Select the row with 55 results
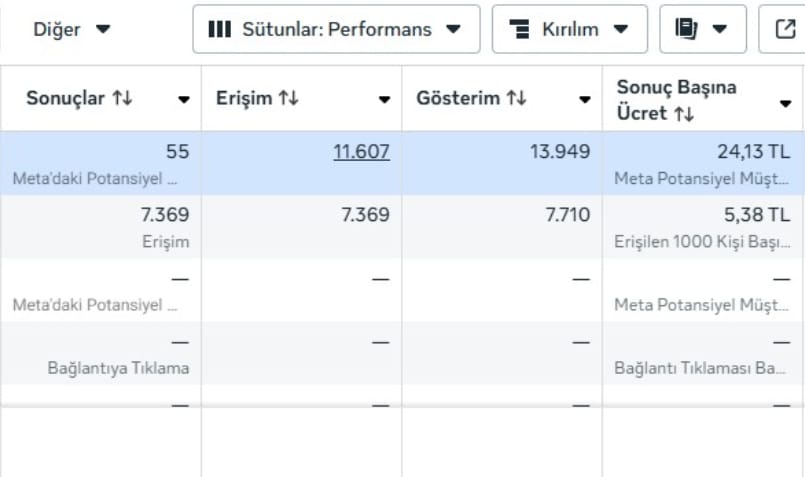The width and height of the screenshot is (805, 477). (402, 163)
